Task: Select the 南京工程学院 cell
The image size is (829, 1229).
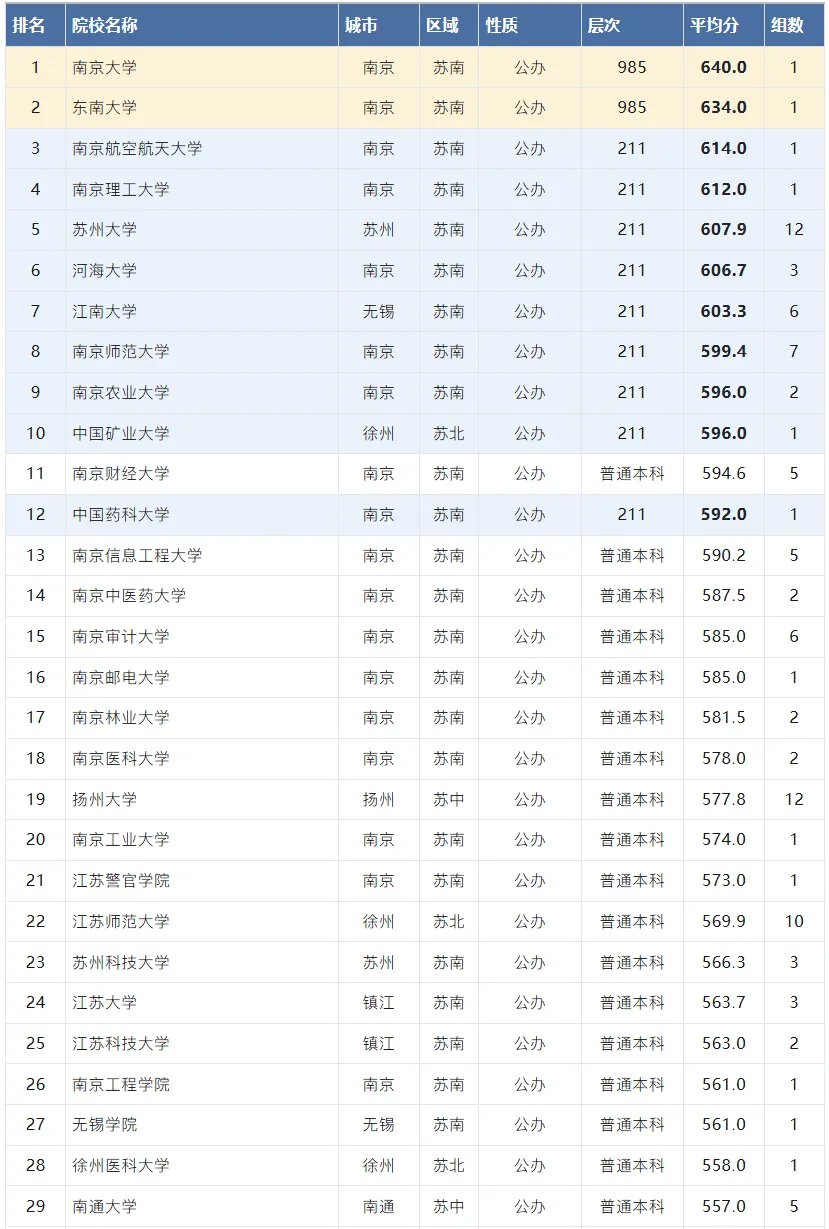Action: (201, 1085)
